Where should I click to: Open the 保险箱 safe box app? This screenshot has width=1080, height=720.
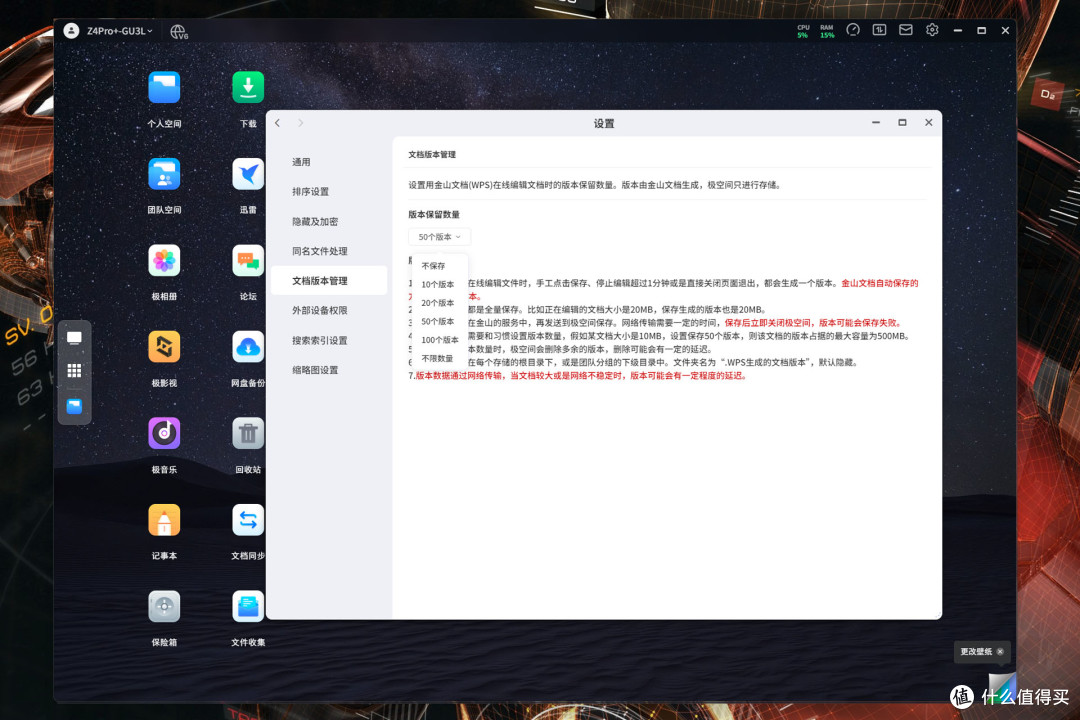click(164, 606)
